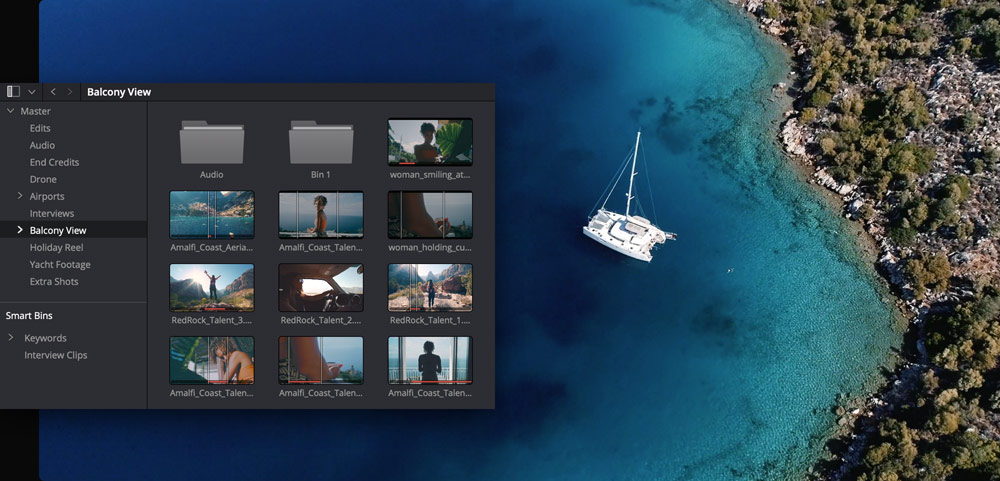The height and width of the screenshot is (481, 1000).
Task: Go forward to next bin
Action: tap(70, 91)
